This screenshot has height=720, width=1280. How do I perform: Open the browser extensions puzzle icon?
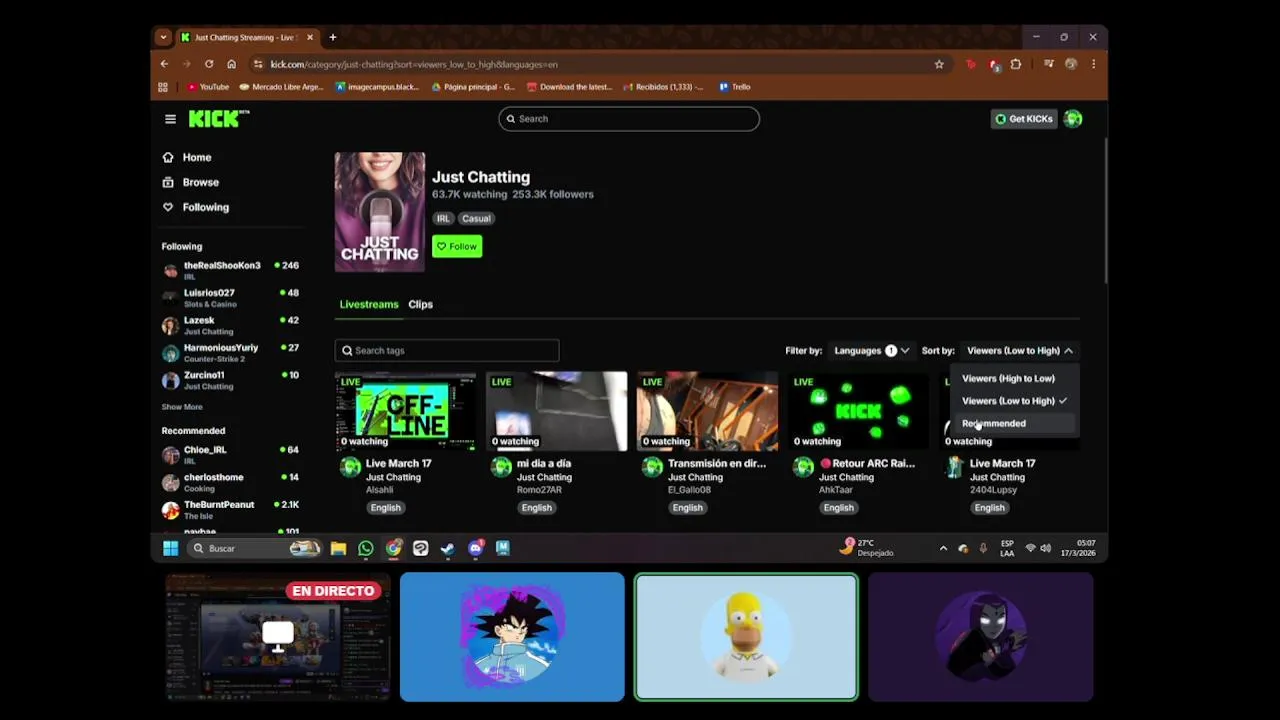tap(1016, 64)
